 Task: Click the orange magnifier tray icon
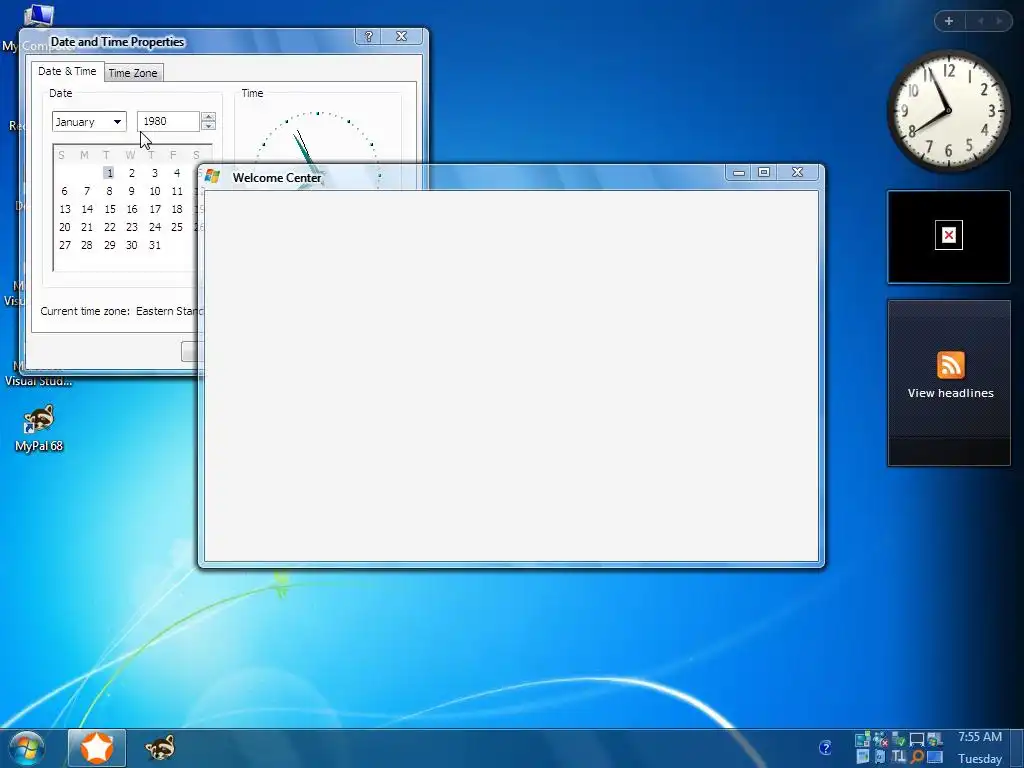[918, 756]
